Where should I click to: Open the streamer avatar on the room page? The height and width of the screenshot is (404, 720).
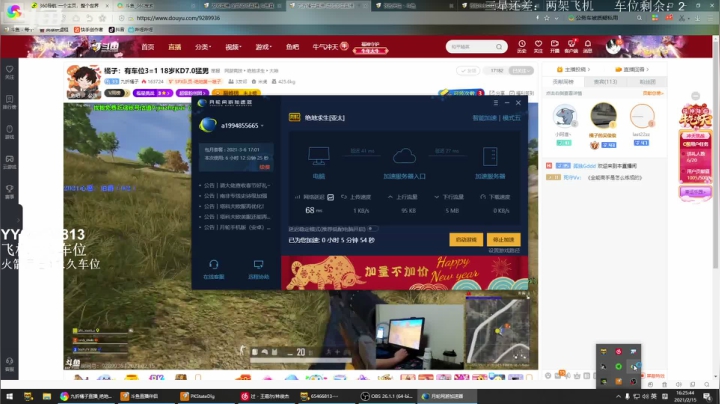84,82
